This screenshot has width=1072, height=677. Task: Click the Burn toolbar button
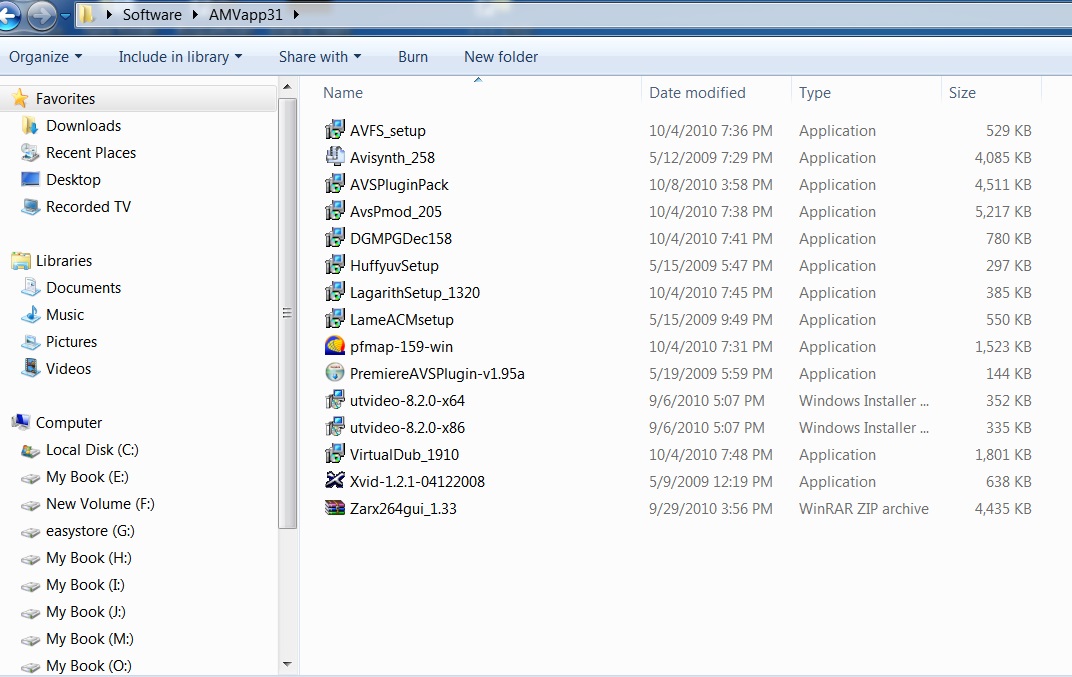pos(413,57)
